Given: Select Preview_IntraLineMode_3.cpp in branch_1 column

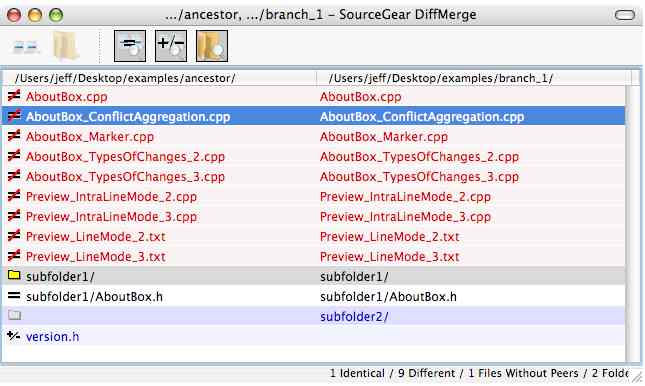Looking at the screenshot, I should 406,216.
